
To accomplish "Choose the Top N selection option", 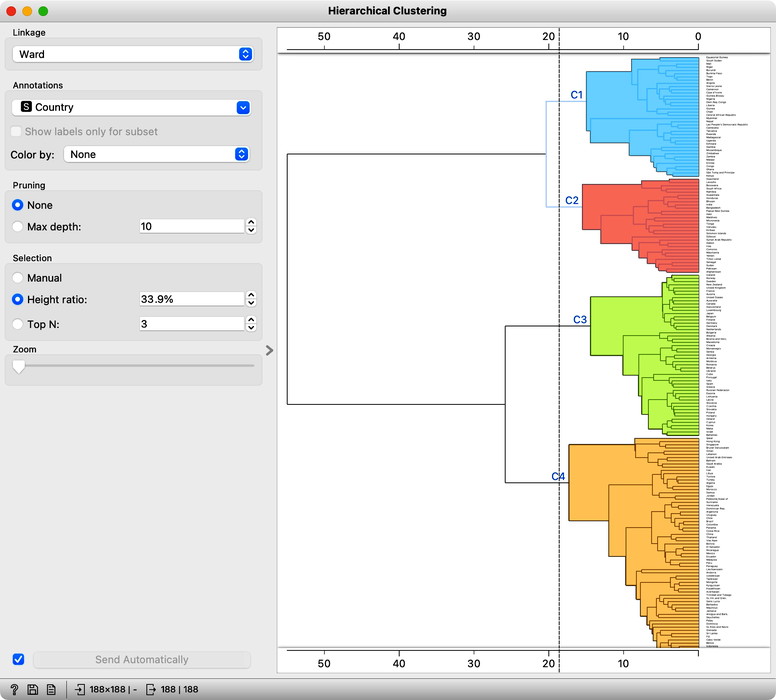I will coord(18,324).
